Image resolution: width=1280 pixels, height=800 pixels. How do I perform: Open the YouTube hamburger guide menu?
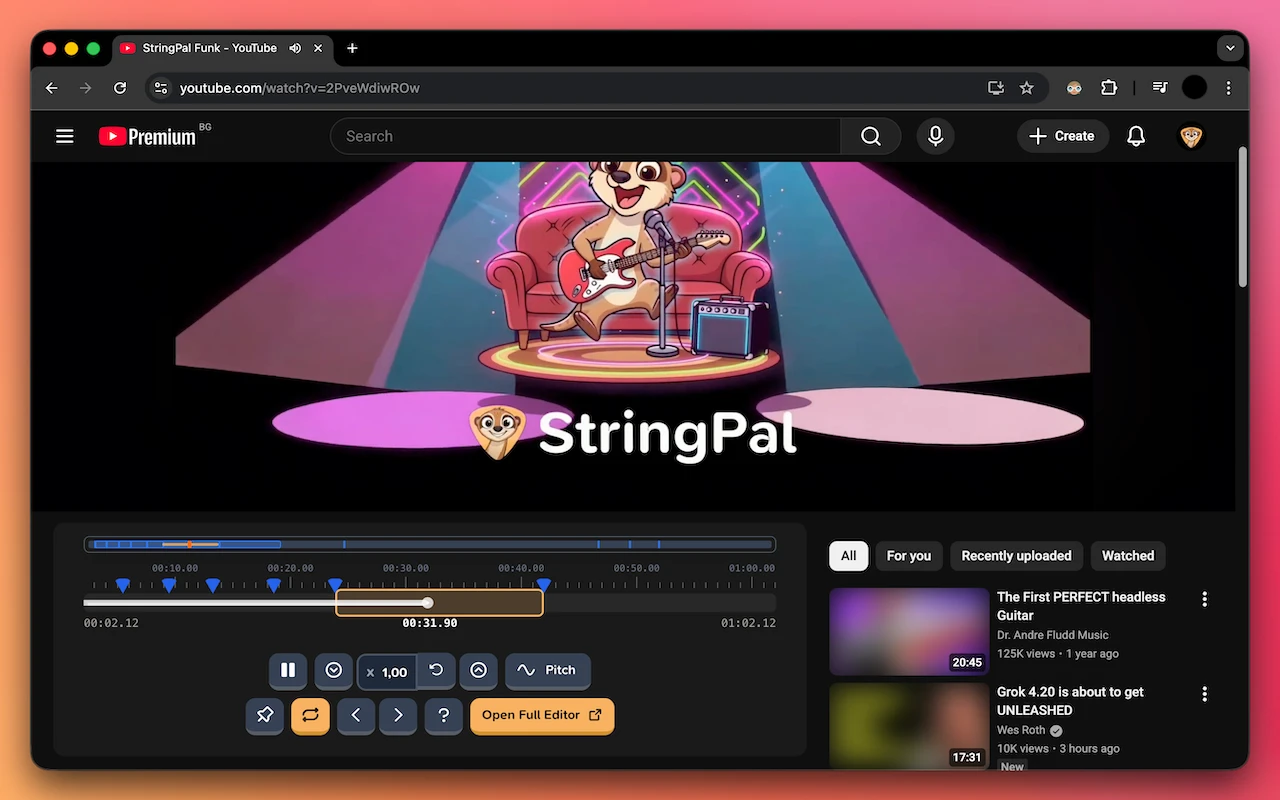65,136
